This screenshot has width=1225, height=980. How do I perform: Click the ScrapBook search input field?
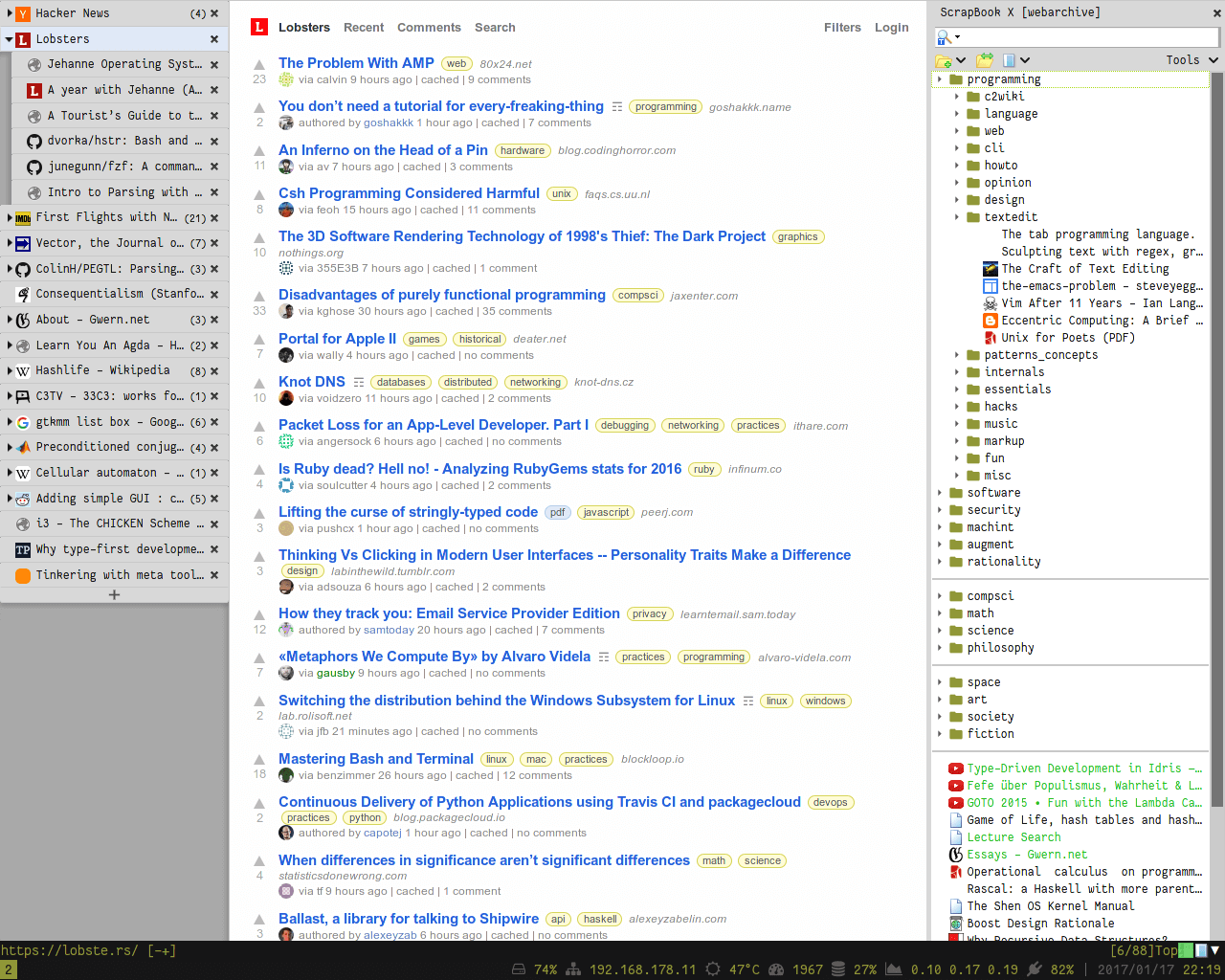1089,37
